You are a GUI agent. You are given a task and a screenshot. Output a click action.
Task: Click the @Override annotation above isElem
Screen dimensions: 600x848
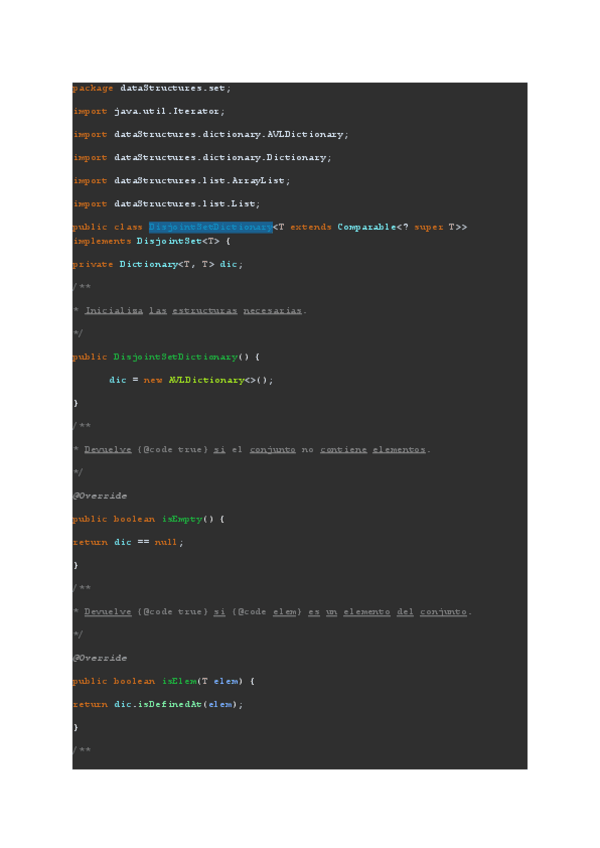click(100, 658)
